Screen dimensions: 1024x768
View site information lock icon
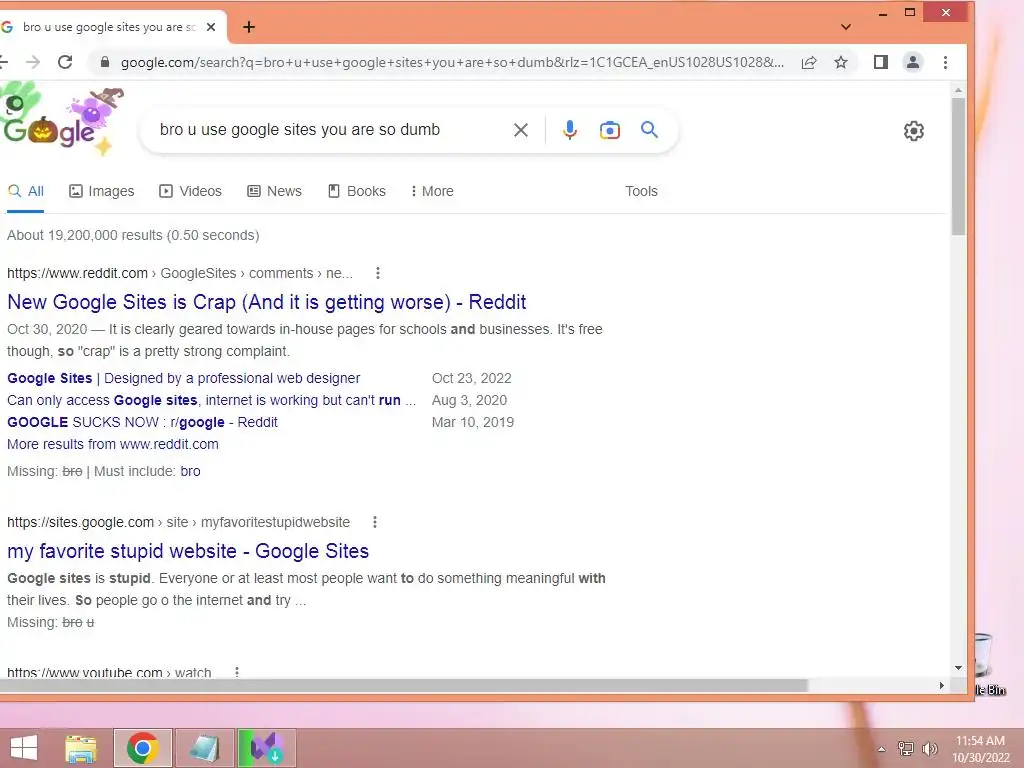pyautogui.click(x=104, y=62)
